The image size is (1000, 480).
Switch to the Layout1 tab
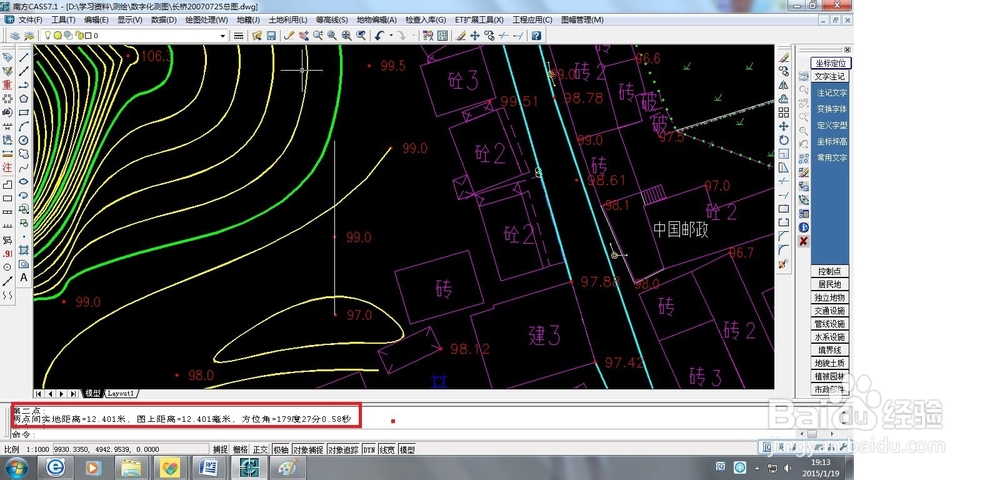(121, 394)
